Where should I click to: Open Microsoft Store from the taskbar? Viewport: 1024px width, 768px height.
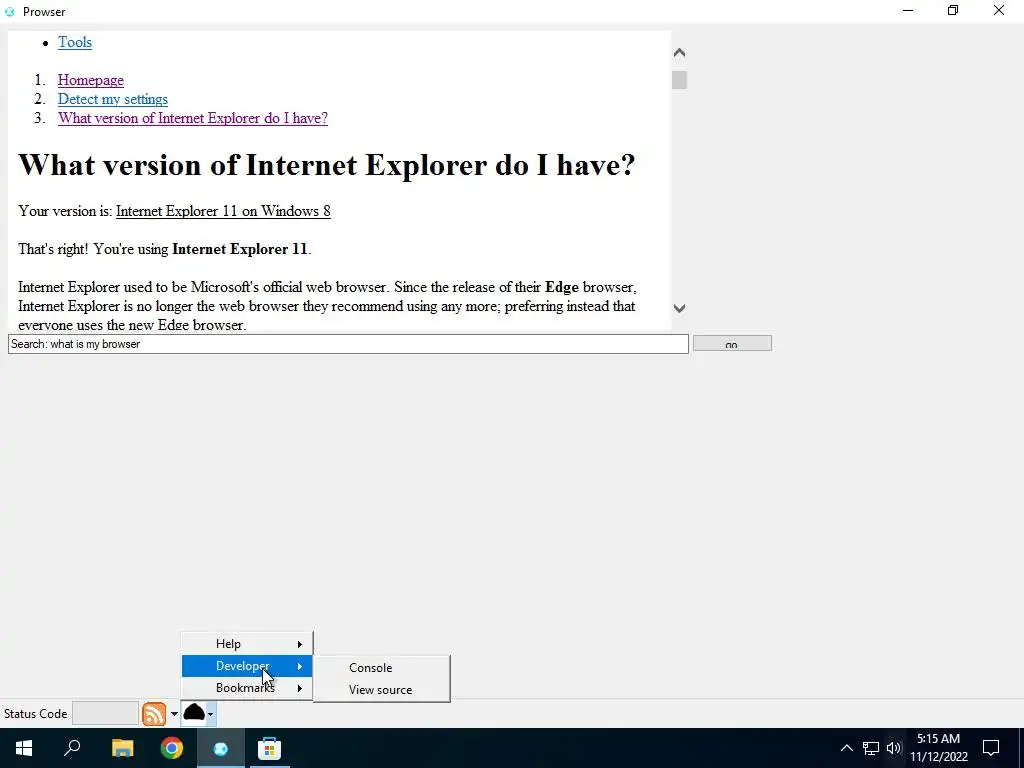pos(269,748)
